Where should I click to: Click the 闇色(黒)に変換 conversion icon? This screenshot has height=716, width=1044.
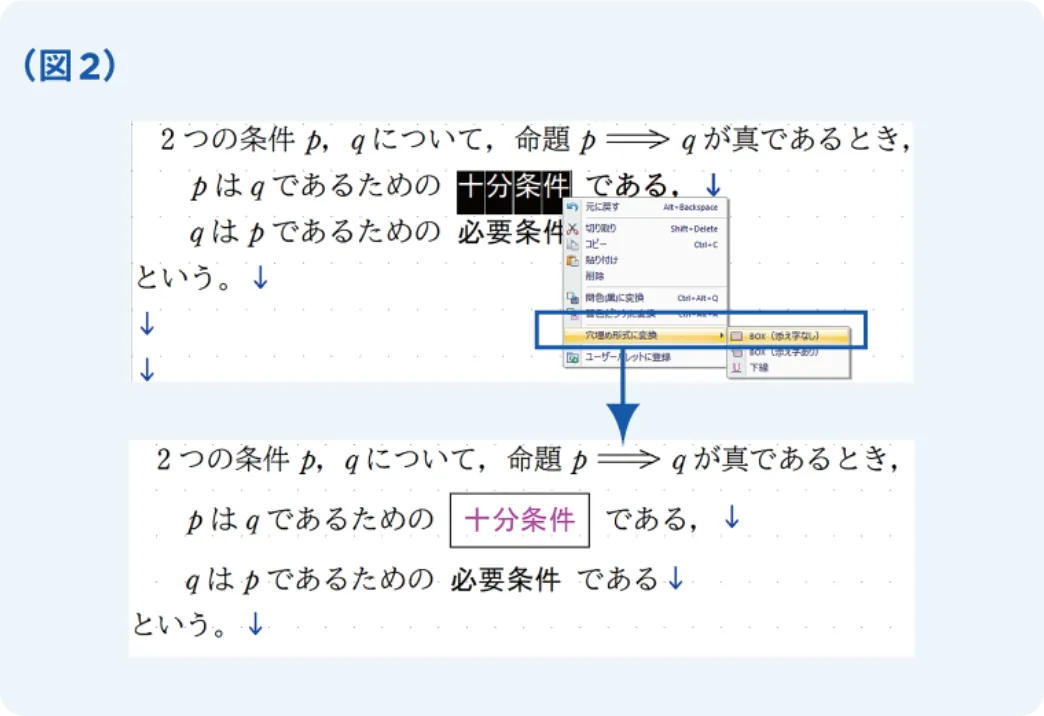pos(573,296)
